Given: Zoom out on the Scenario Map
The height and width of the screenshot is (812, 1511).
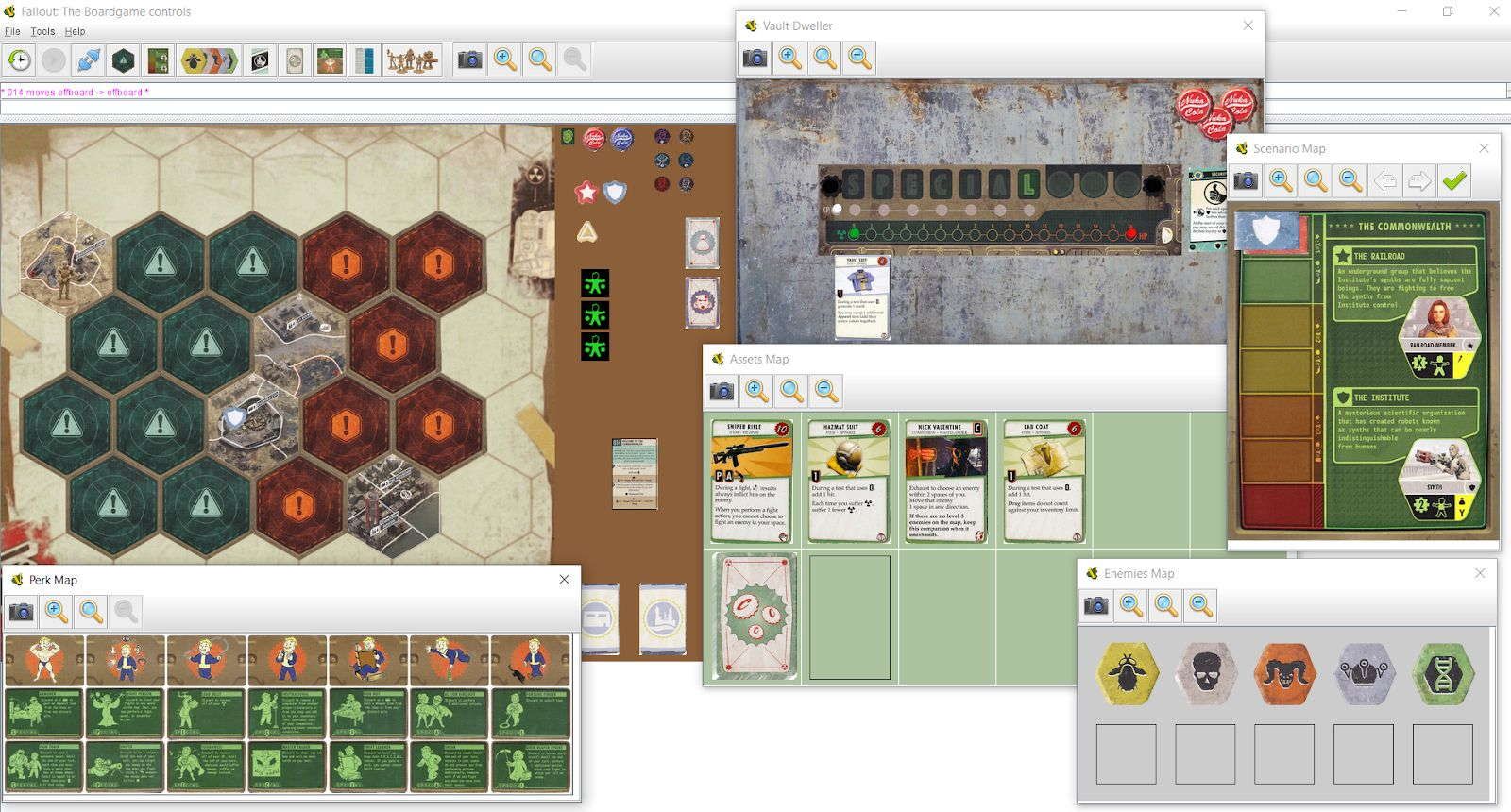Looking at the screenshot, I should click(1350, 180).
